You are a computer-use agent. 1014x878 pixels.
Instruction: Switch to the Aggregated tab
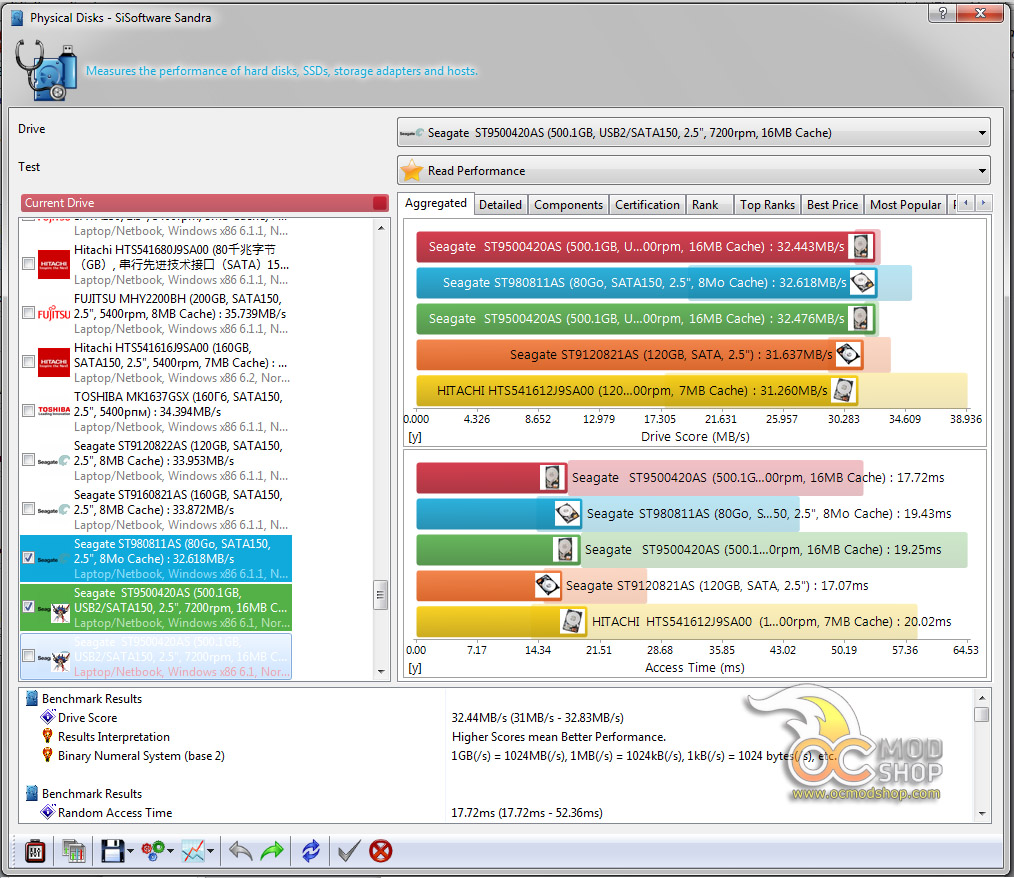pos(436,203)
